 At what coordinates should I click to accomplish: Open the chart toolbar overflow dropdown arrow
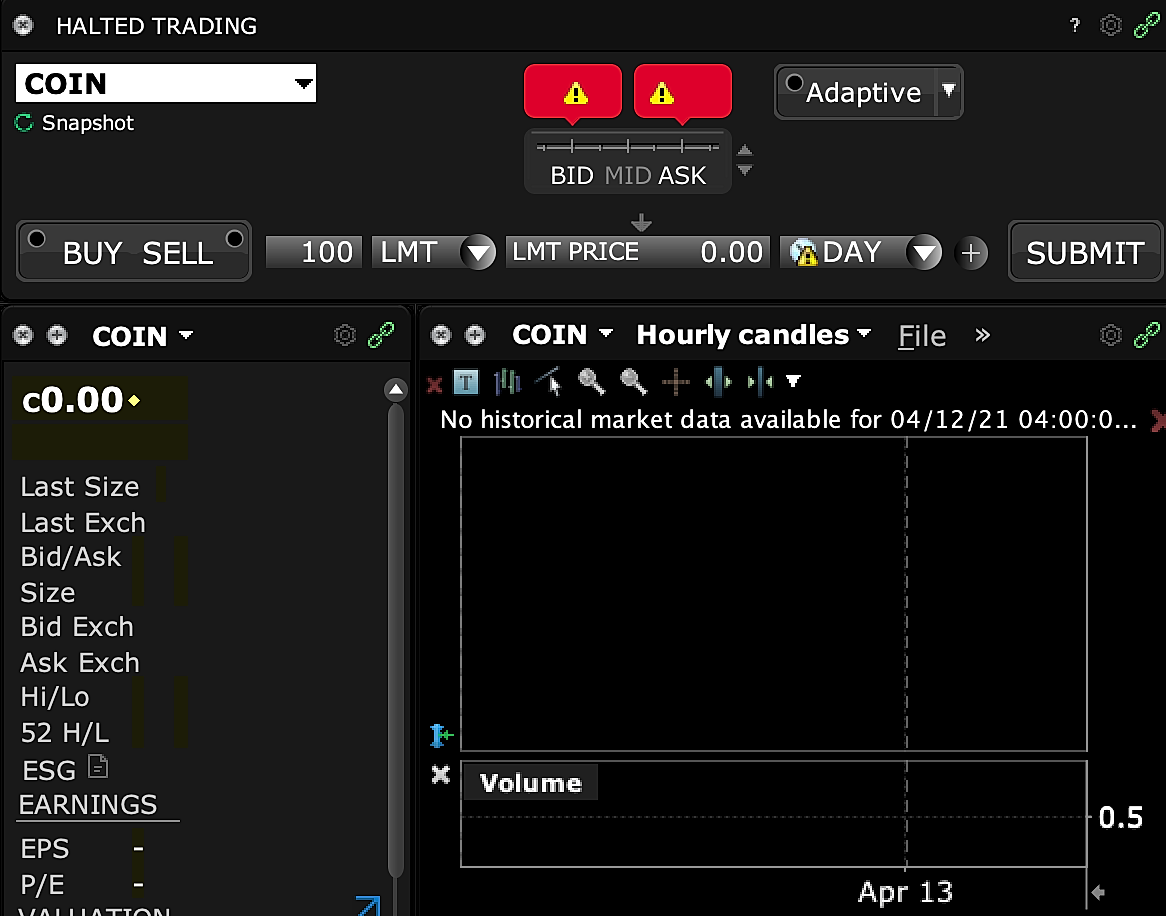793,381
